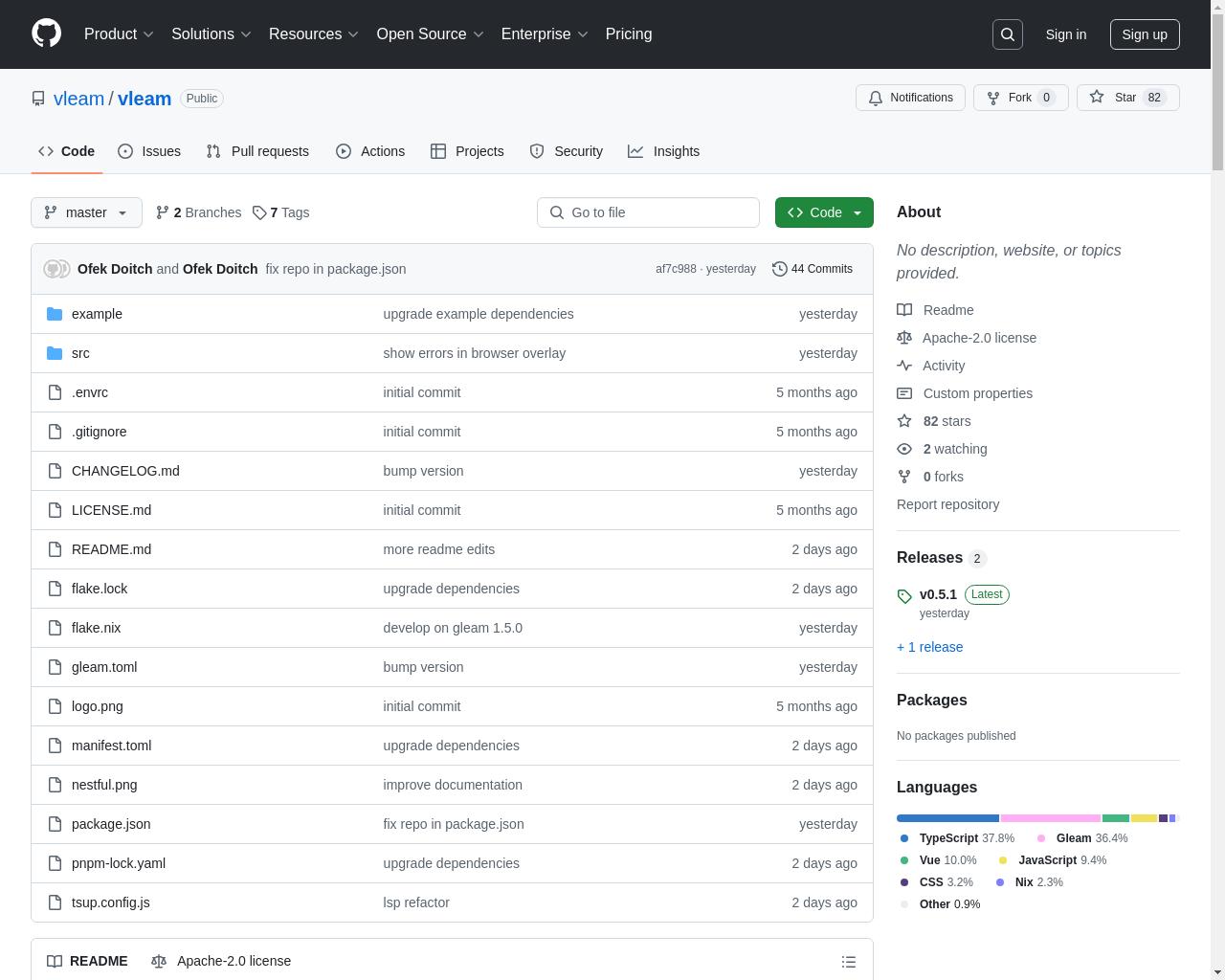Select the Apache-2.0 license tab below files

click(x=221, y=961)
